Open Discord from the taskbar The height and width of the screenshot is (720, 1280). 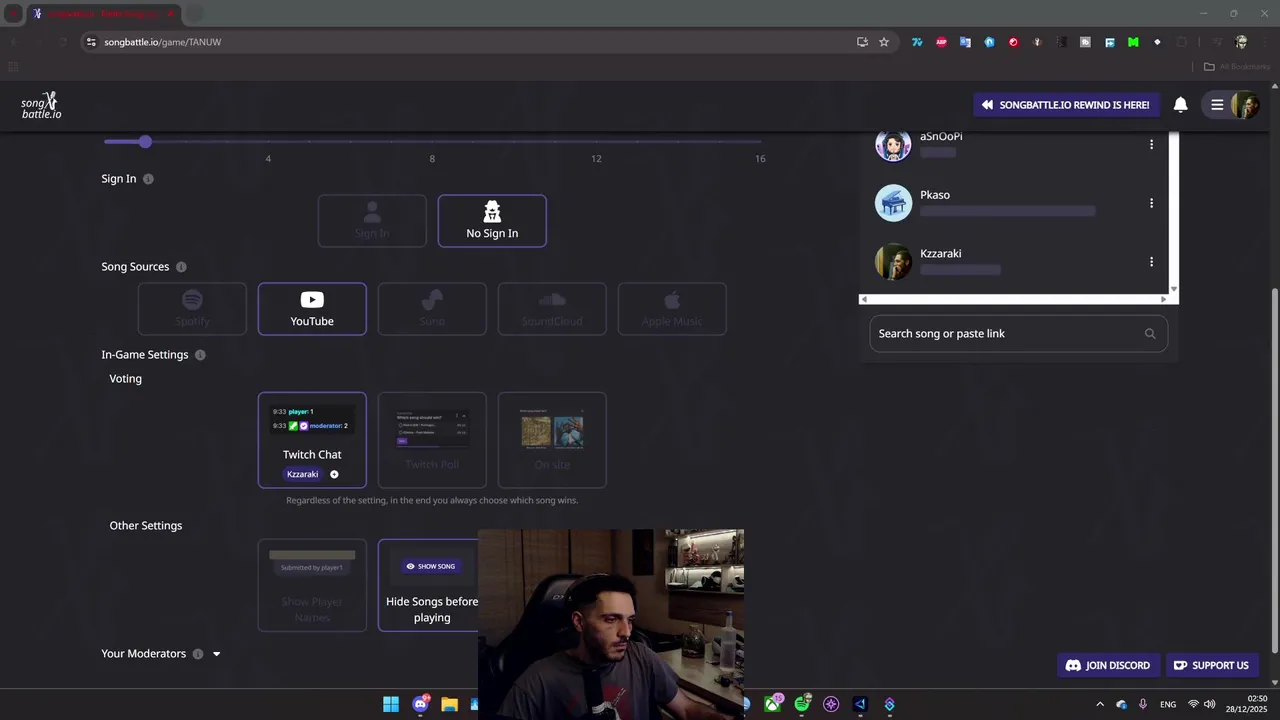(x=420, y=704)
